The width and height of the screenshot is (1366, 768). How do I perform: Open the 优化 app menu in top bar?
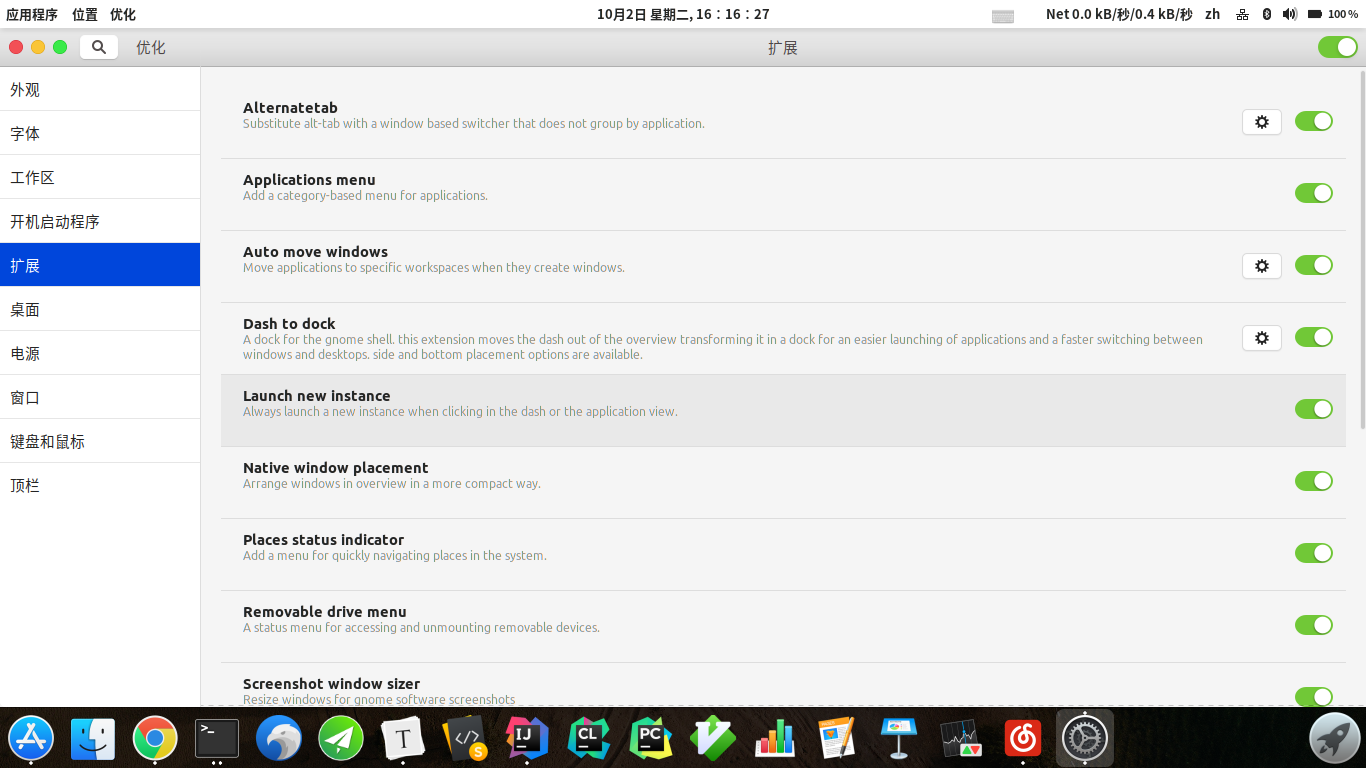tap(123, 14)
